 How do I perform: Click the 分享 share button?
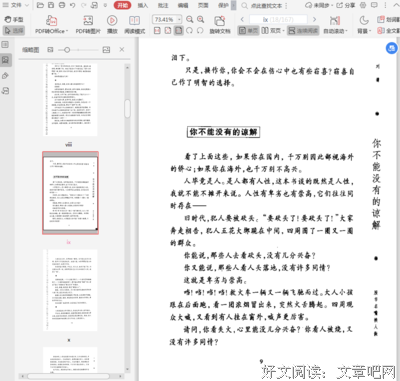pos(346,5)
